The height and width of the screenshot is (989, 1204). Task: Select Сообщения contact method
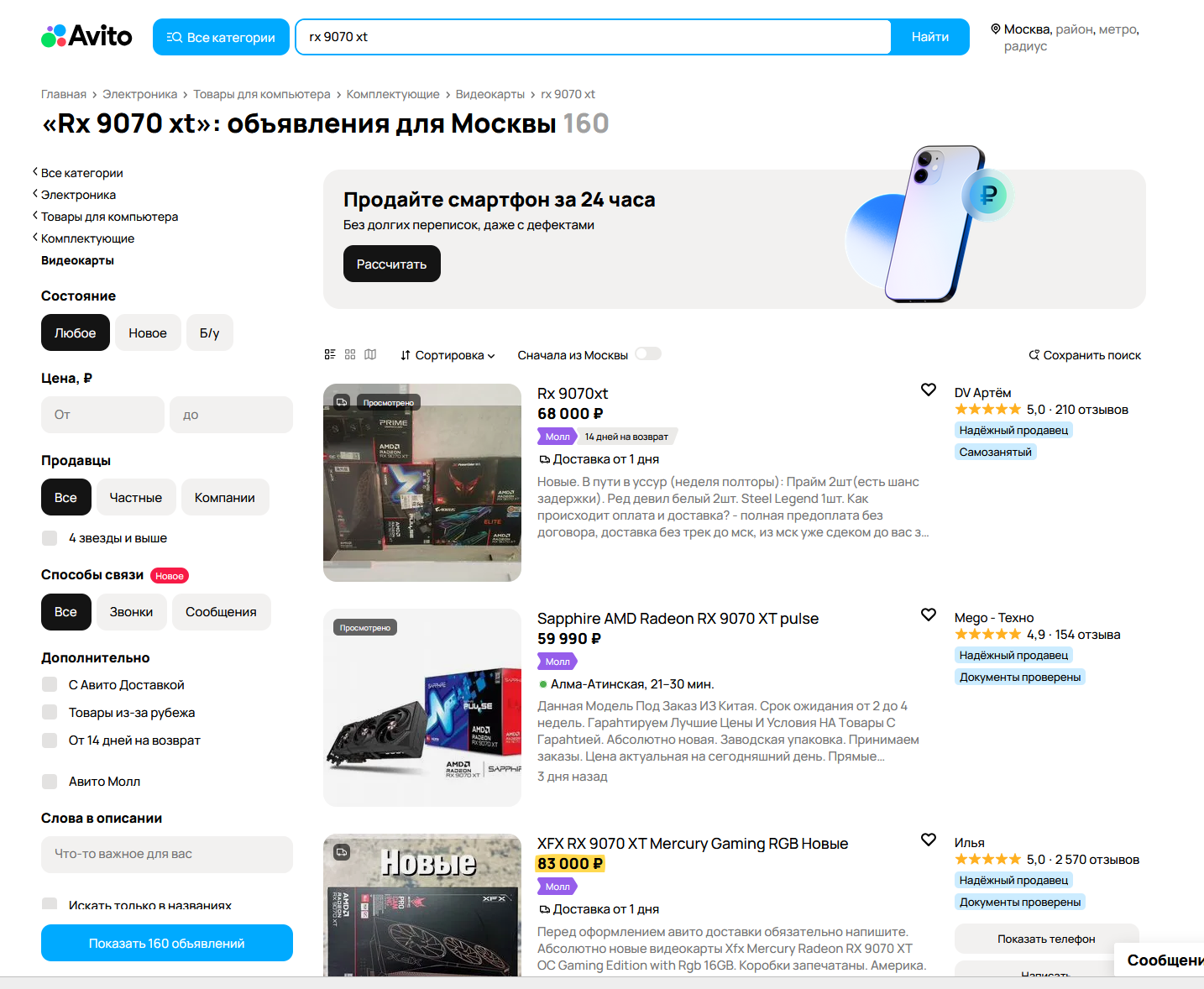[222, 612]
